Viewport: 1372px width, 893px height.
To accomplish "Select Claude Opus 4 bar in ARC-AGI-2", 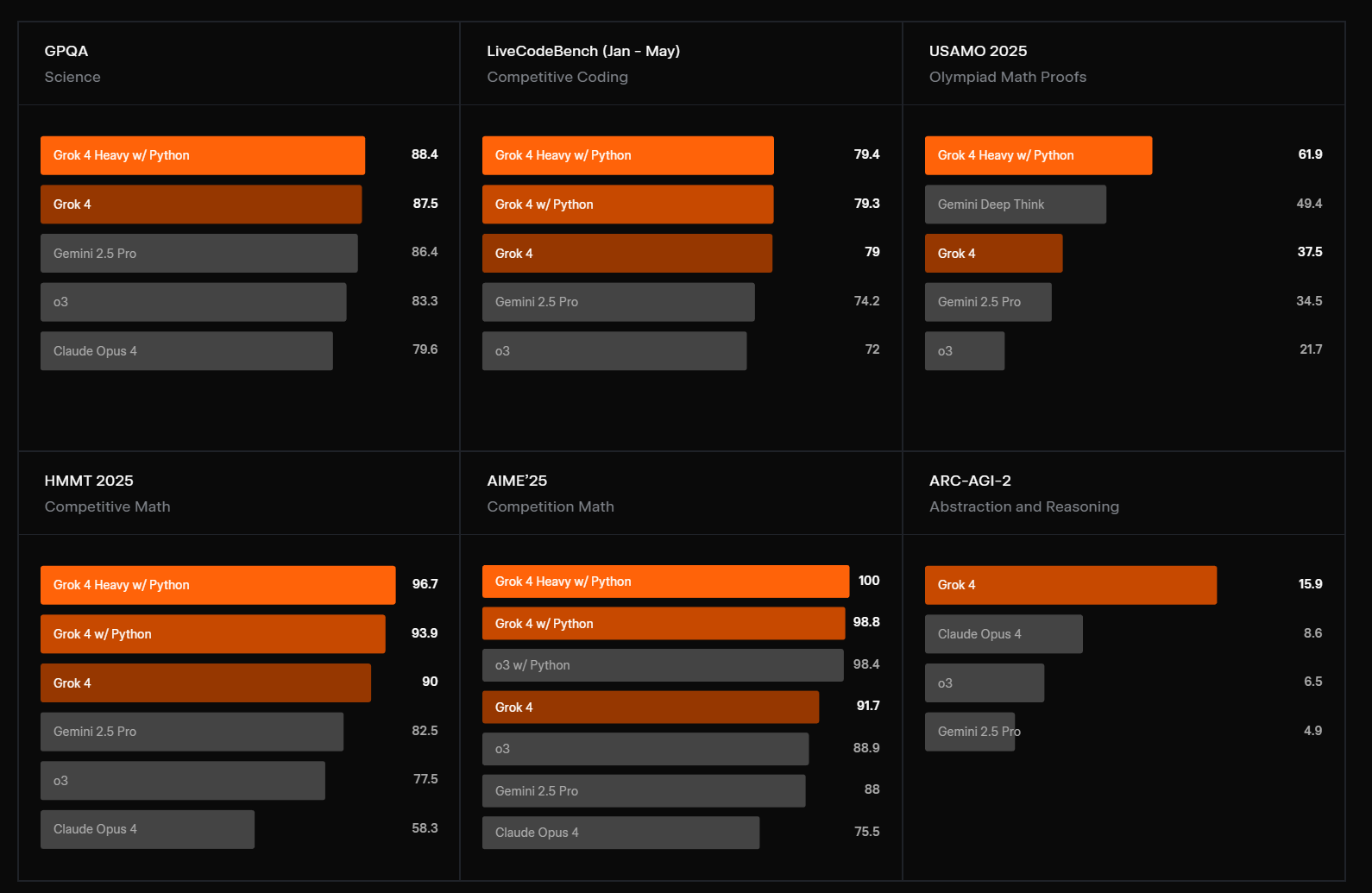I will (x=1004, y=634).
